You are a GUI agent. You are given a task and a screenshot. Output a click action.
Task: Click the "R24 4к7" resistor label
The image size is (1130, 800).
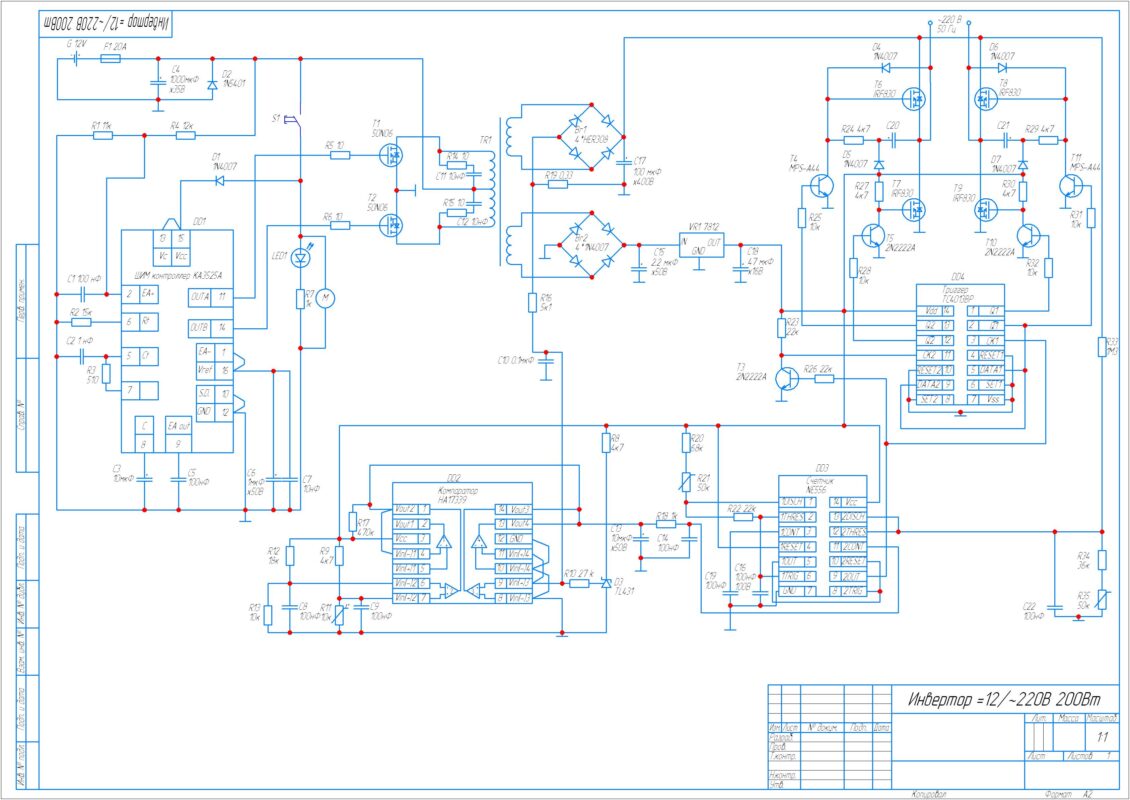[x=856, y=128]
